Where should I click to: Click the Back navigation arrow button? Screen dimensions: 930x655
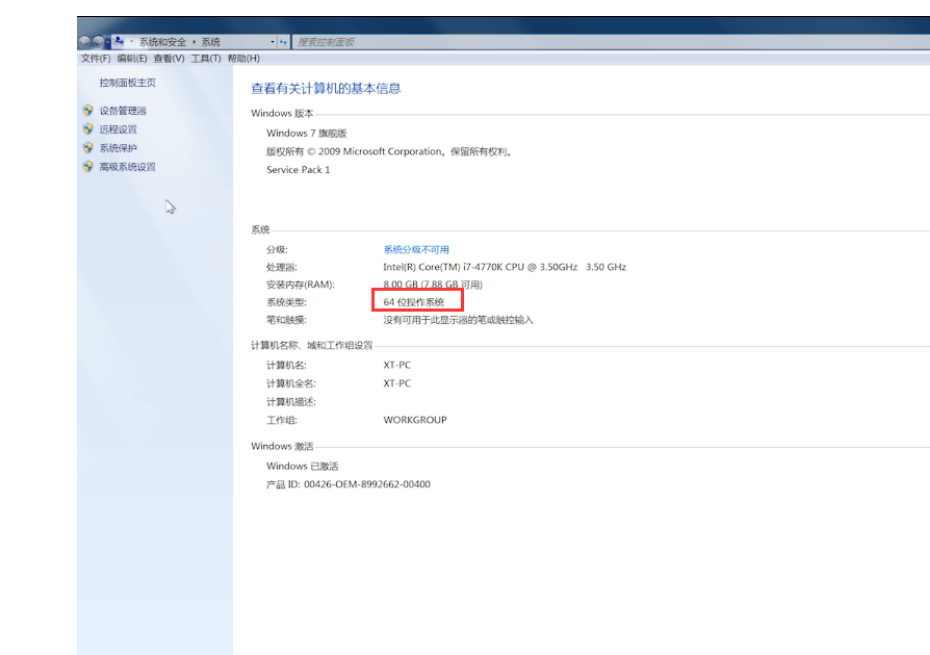coord(85,42)
